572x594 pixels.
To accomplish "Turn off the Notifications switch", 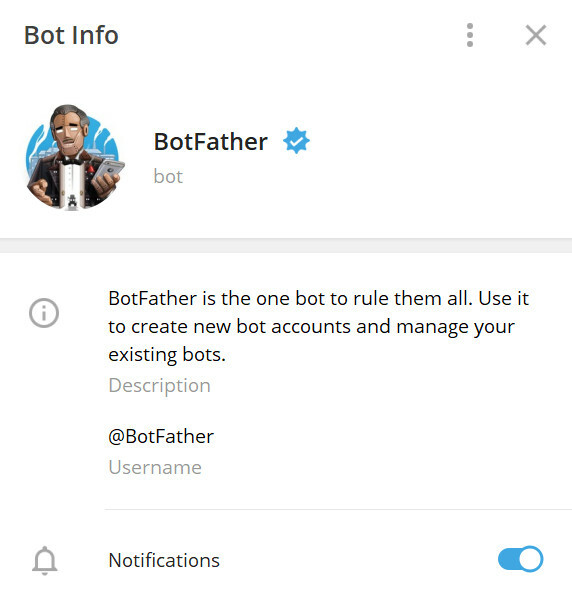I will point(520,559).
